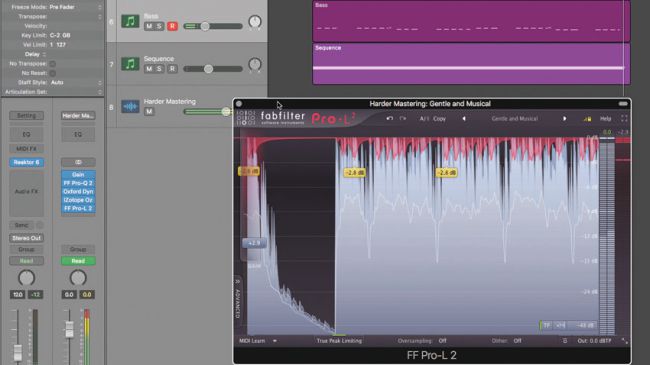Click the Setting button on first channel strip
The height and width of the screenshot is (365, 650).
pos(27,116)
